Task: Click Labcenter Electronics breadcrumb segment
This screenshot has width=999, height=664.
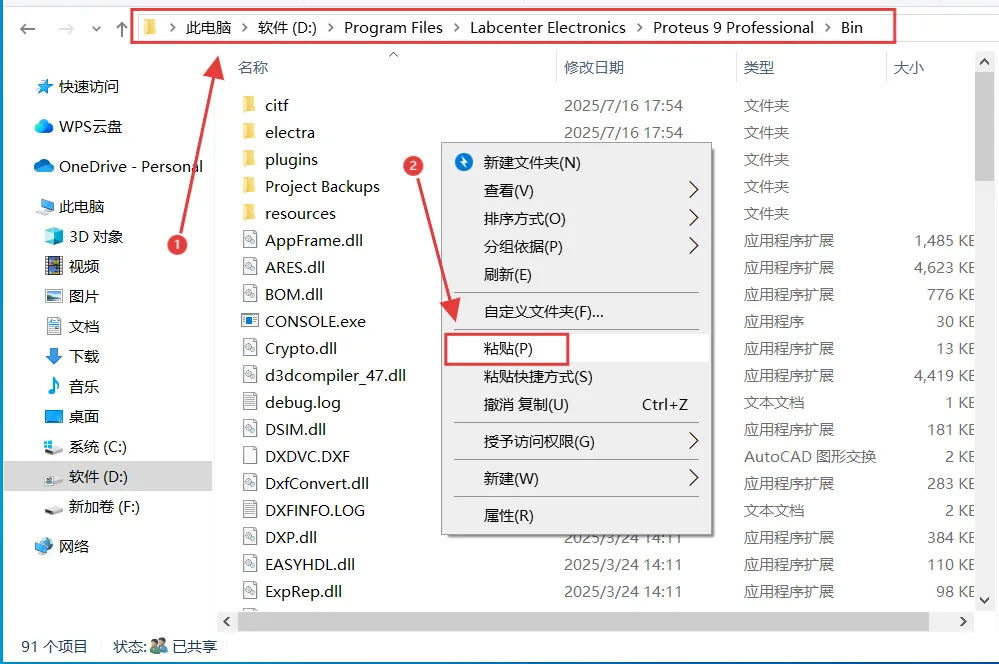Action: (548, 27)
